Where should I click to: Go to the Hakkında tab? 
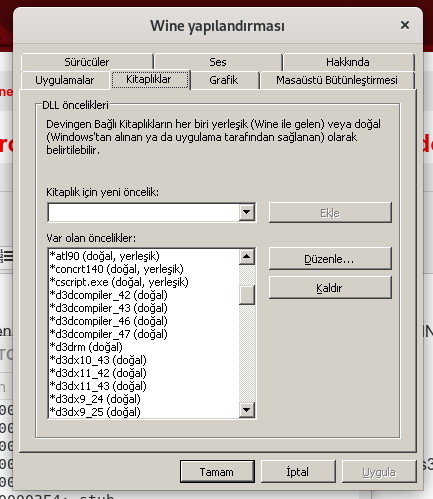[x=348, y=62]
